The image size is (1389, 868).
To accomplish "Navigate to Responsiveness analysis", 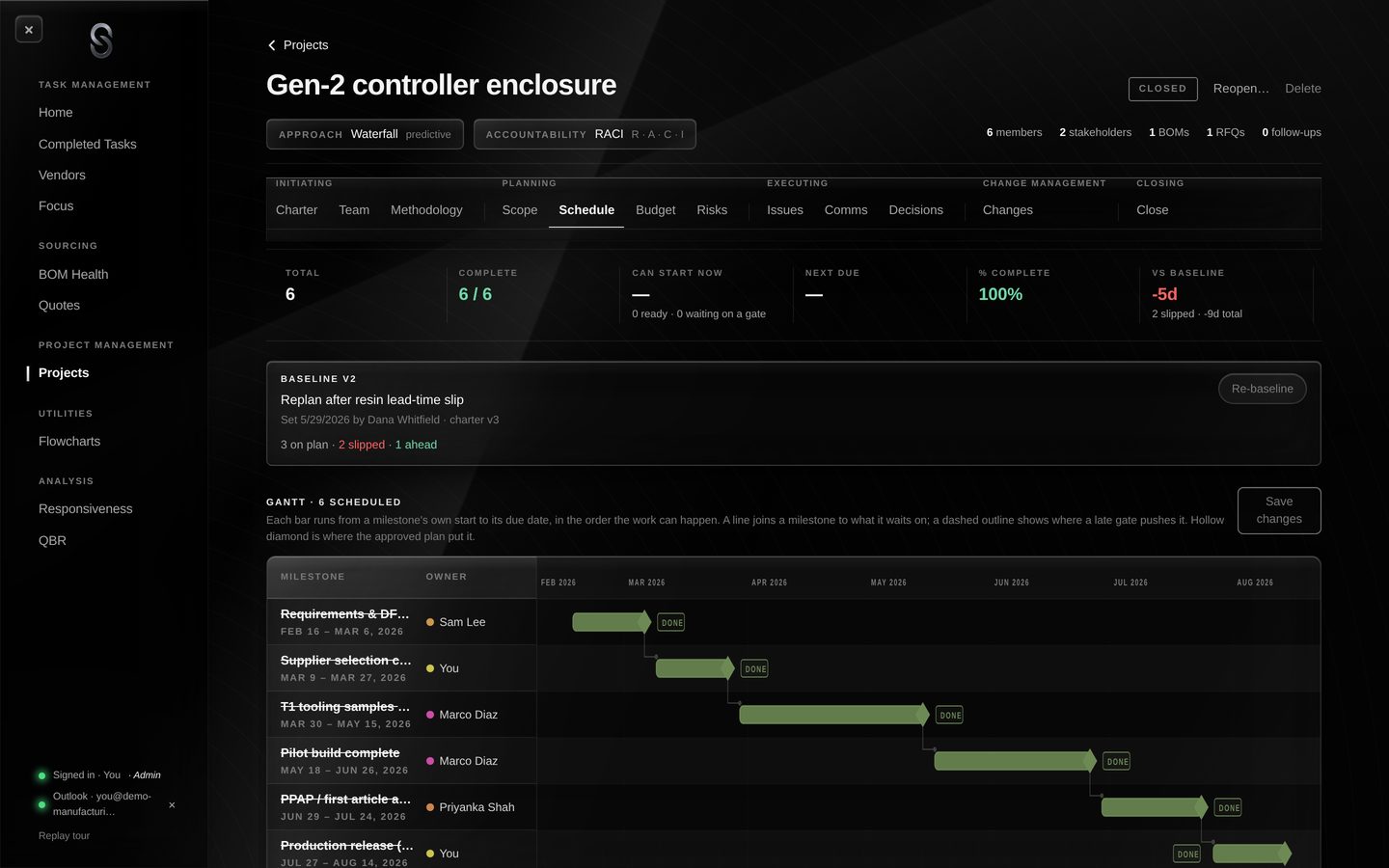I will point(86,509).
